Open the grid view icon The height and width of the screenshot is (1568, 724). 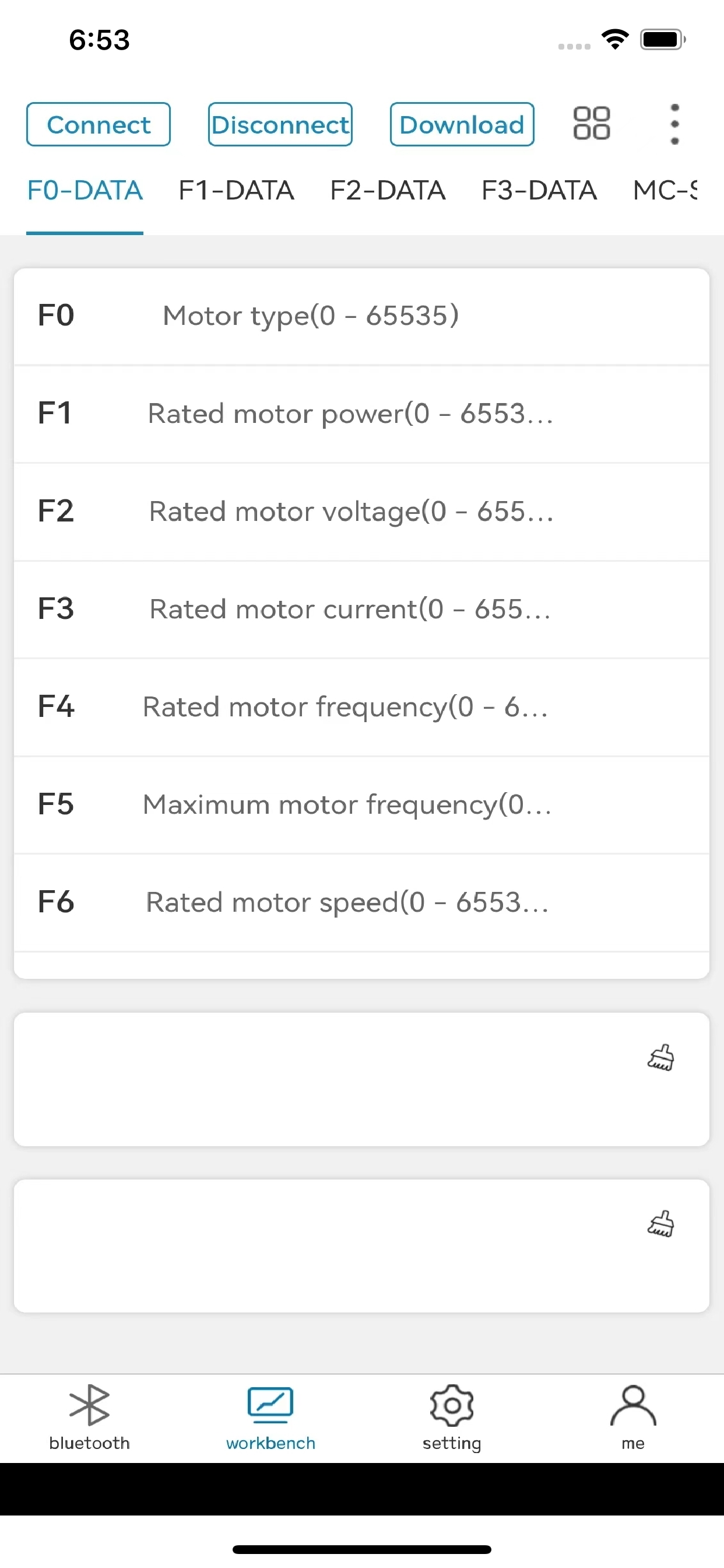coord(591,124)
